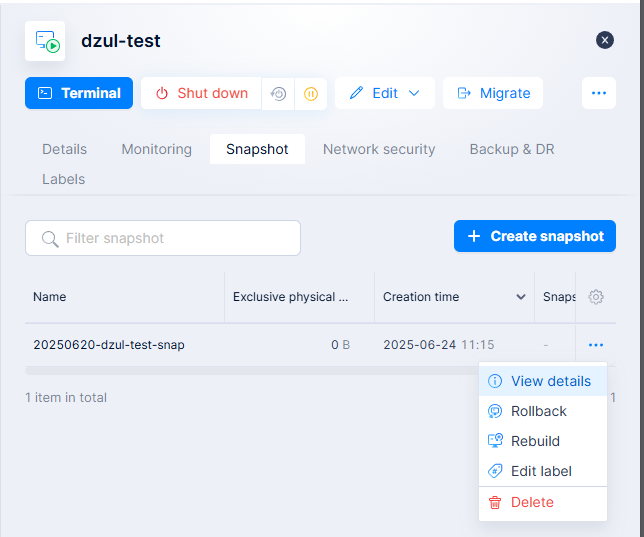The height and width of the screenshot is (537, 644).
Task: Sort by Creation time column arrow
Action: click(520, 297)
